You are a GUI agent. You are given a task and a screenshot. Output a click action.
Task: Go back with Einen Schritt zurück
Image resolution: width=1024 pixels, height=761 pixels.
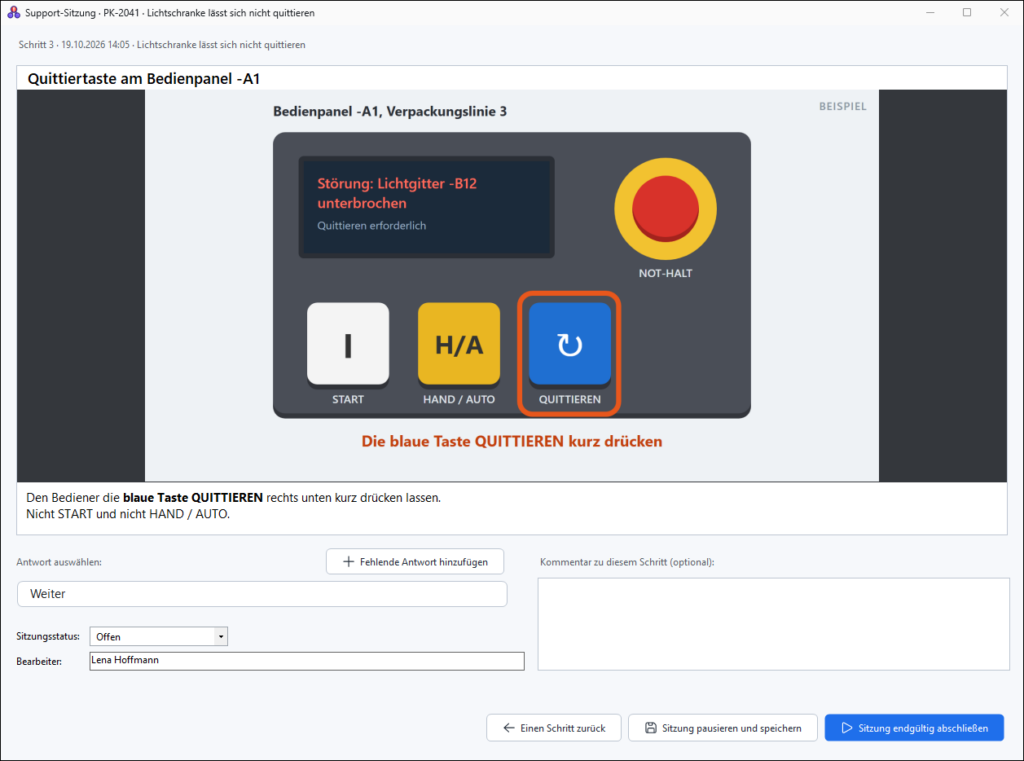pos(554,728)
